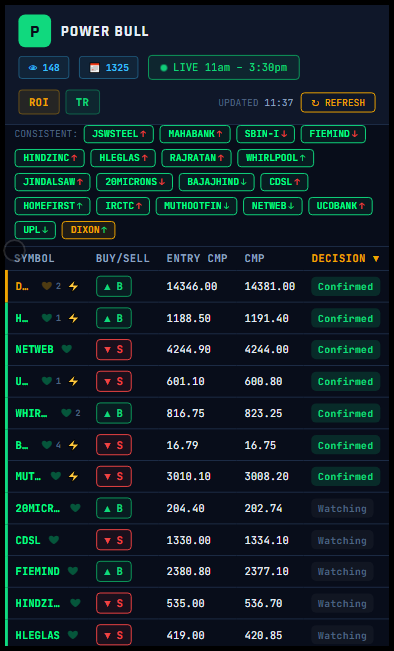
Task: Sort by the DECISION column dropdown
Action: [345, 259]
